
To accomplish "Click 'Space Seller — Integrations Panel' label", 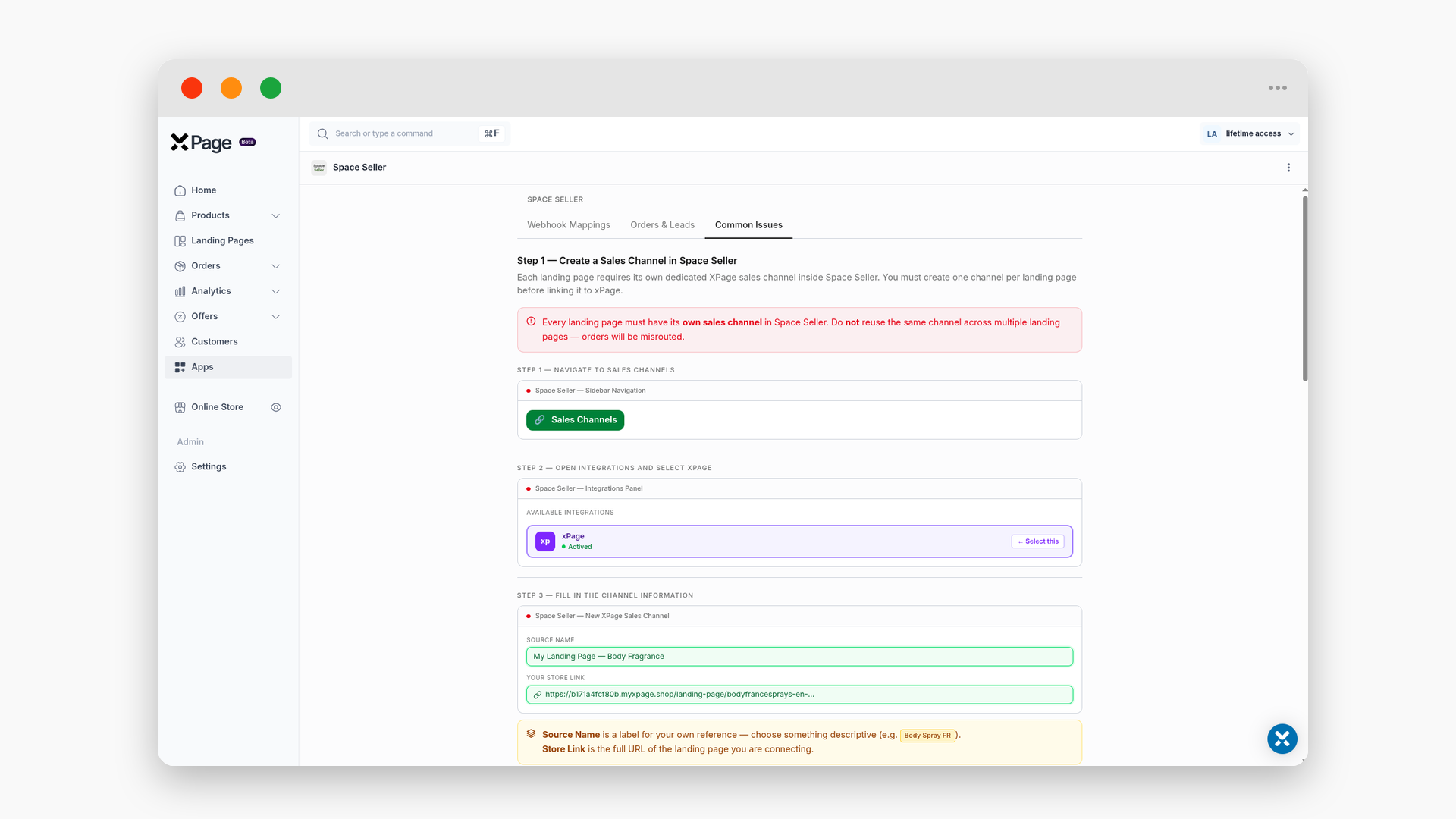I will click(x=588, y=488).
